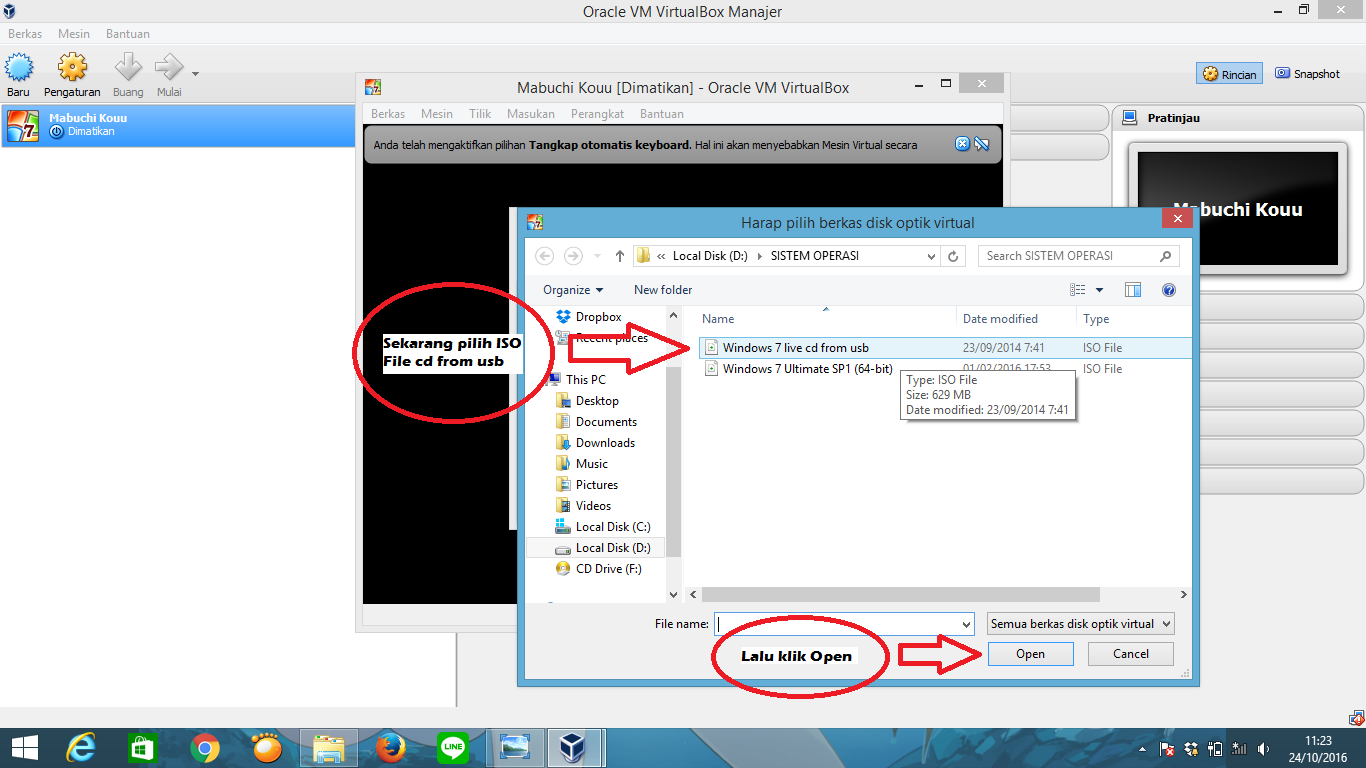The width and height of the screenshot is (1366, 768).
Task: Open Mesin menu in VirtualBox Manager
Action: [74, 34]
